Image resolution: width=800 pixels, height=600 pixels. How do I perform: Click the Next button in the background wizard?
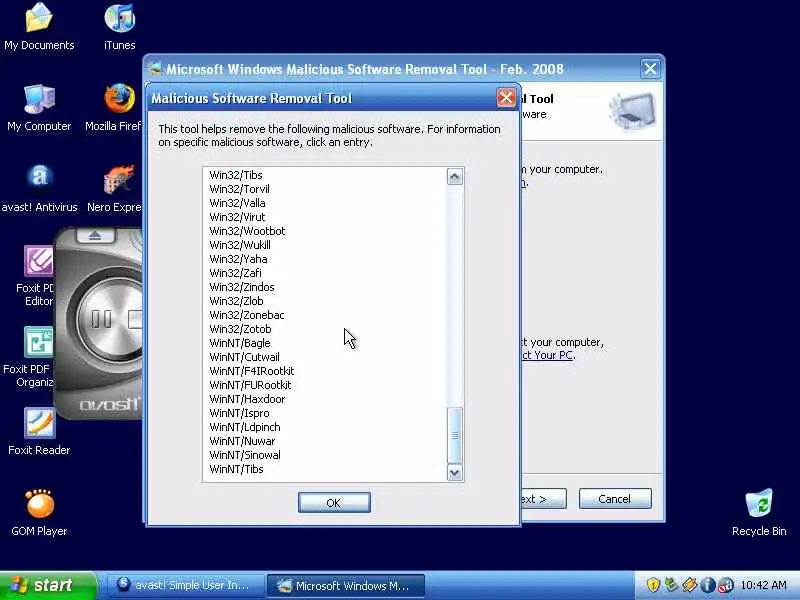click(x=543, y=498)
